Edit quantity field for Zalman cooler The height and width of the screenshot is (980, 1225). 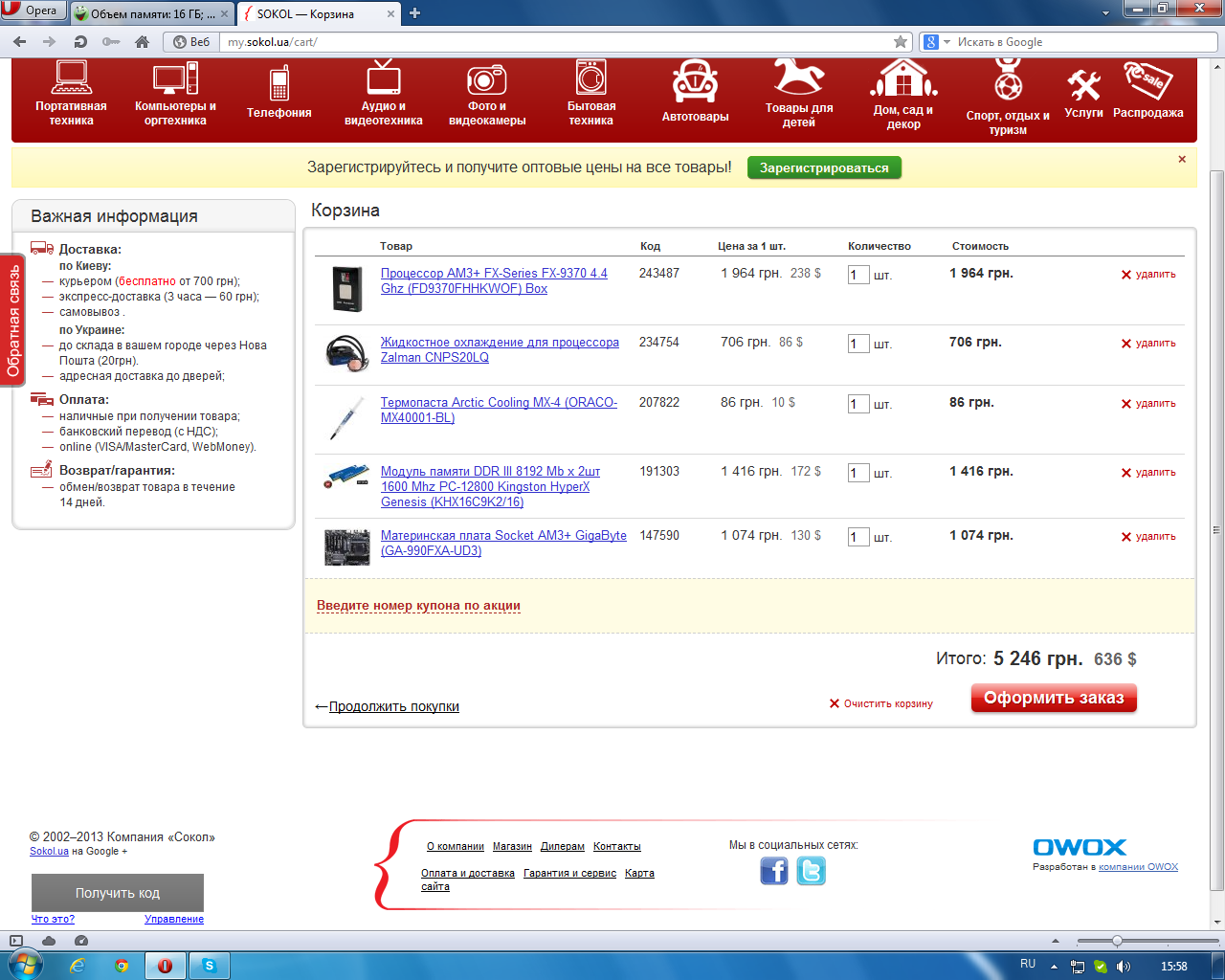(x=858, y=344)
